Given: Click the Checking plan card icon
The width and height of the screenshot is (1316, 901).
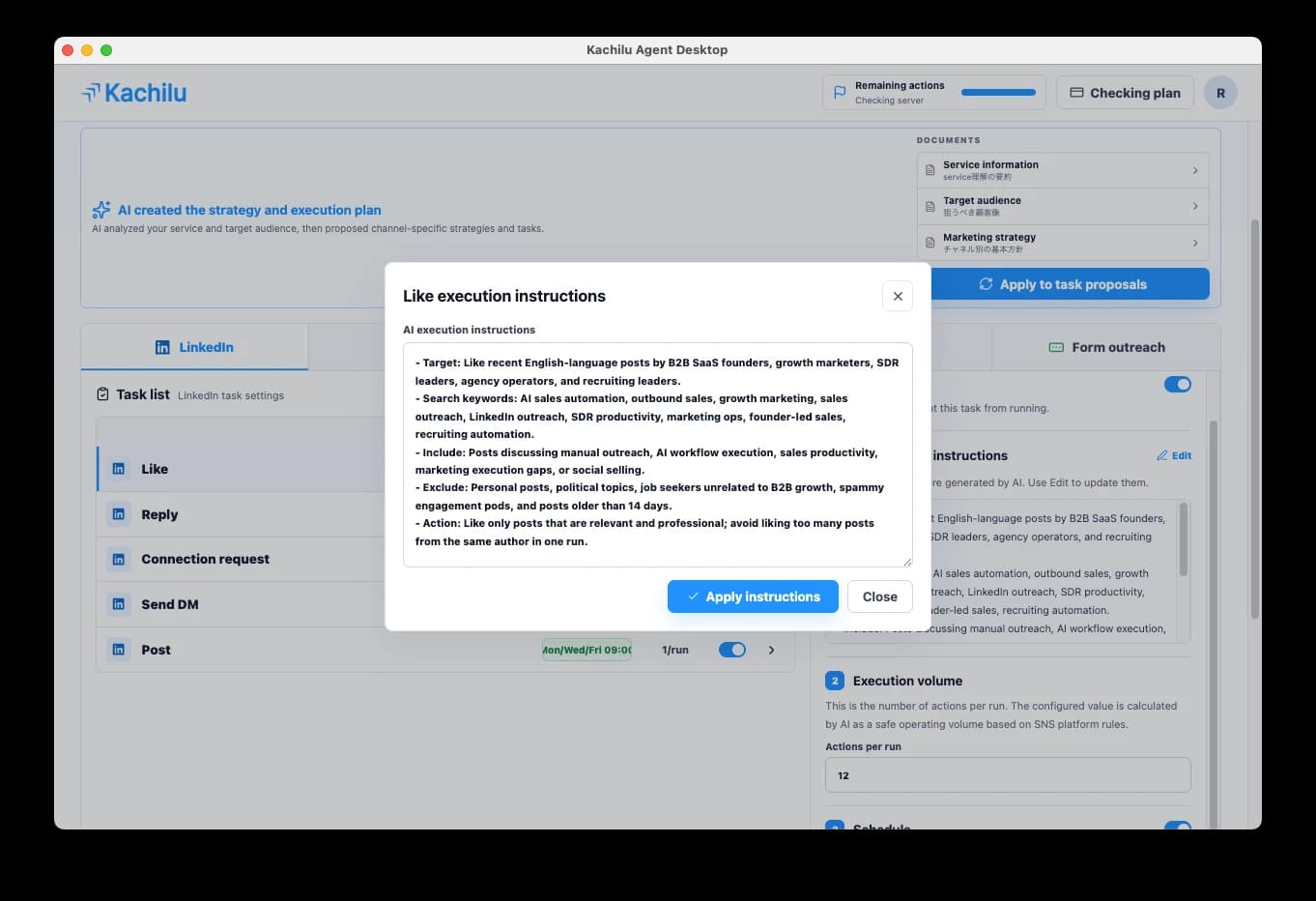Looking at the screenshot, I should tap(1076, 93).
